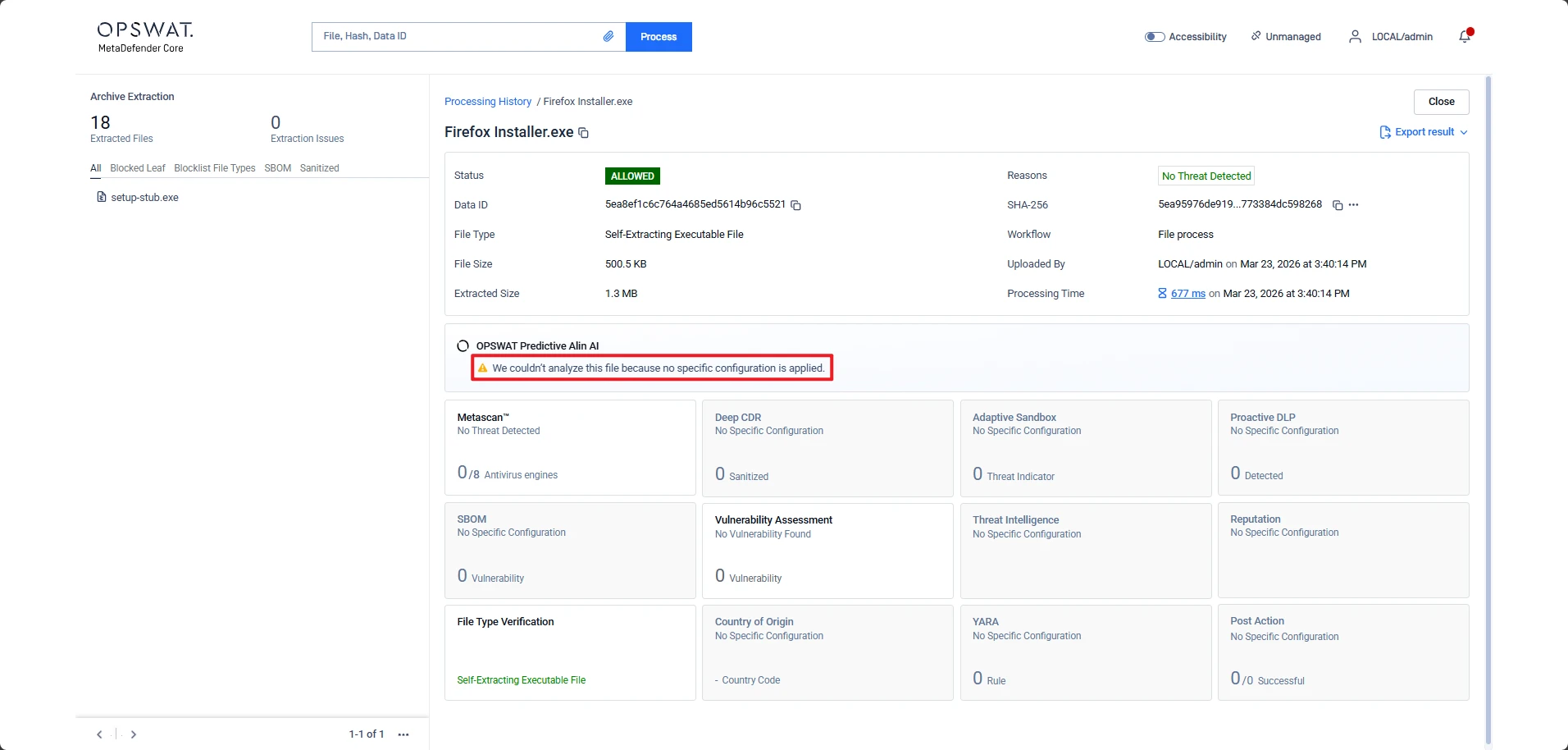Click the paperclip attach file icon
Screen dimensions: 1568x750
(x=608, y=36)
